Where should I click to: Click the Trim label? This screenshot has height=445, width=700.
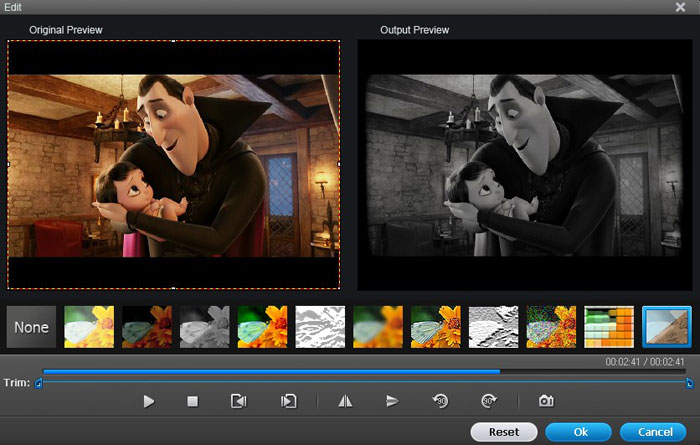[17, 383]
